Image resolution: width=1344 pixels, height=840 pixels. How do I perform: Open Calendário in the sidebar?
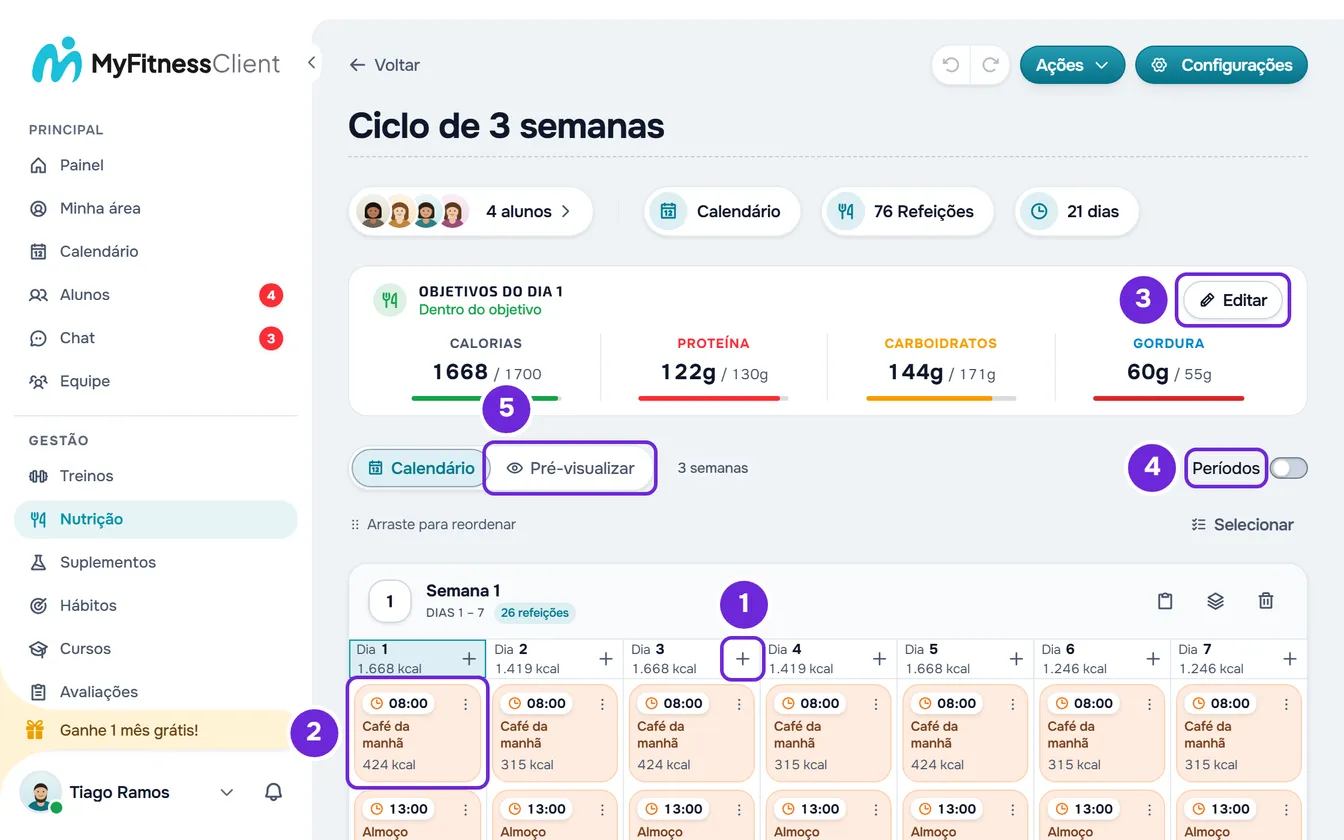pyautogui.click(x=156, y=251)
